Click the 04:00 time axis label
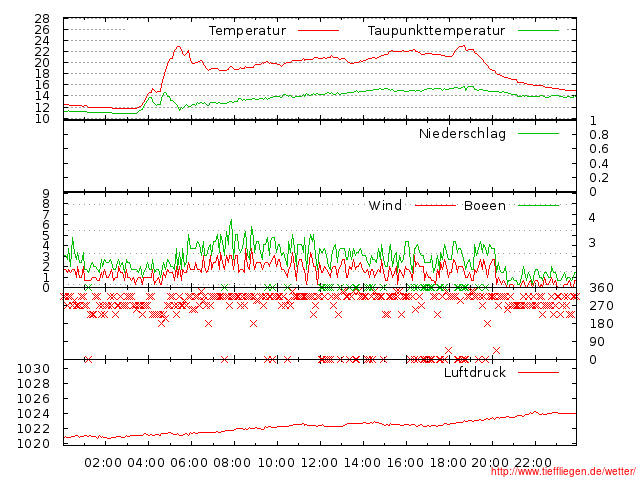Image resolution: width=640 pixels, height=480 pixels. 146,463
